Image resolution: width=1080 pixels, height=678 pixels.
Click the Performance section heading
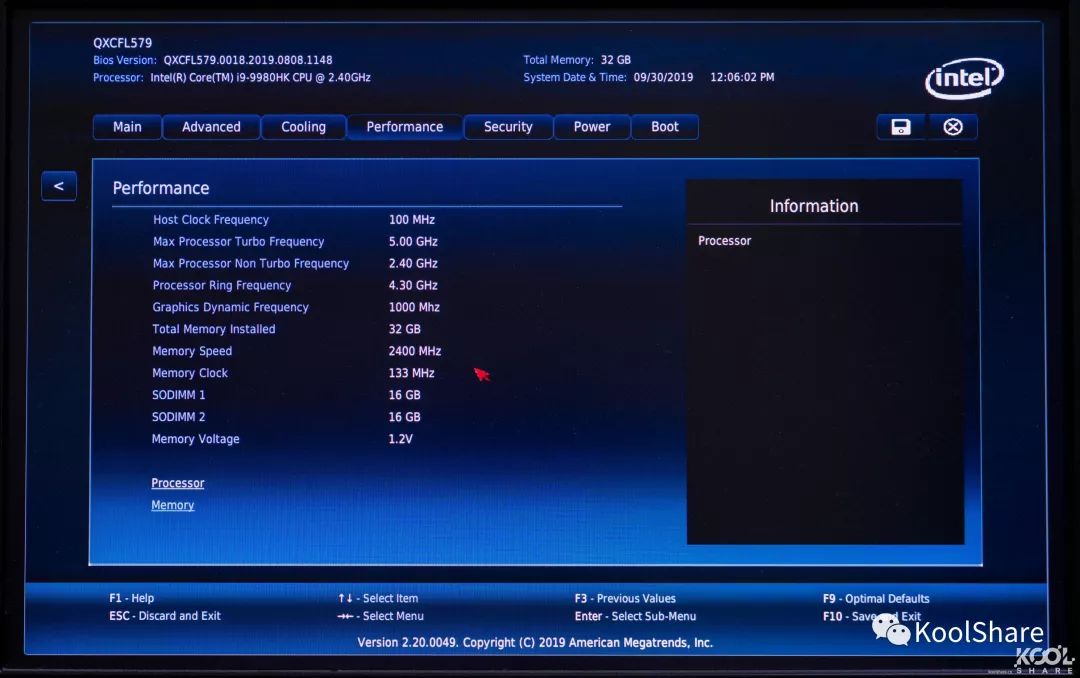coord(161,188)
